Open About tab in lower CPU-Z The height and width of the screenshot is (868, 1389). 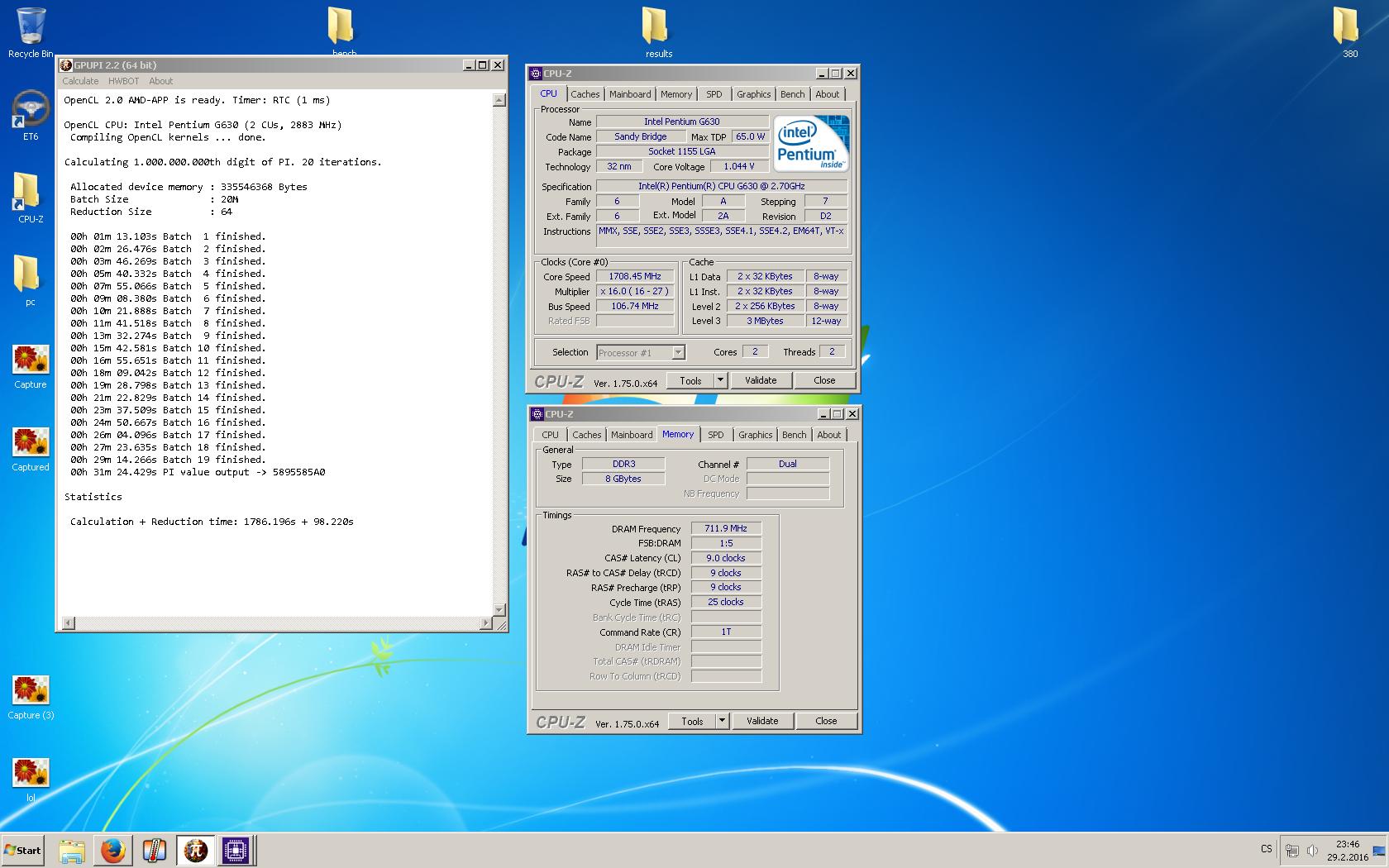coord(828,435)
